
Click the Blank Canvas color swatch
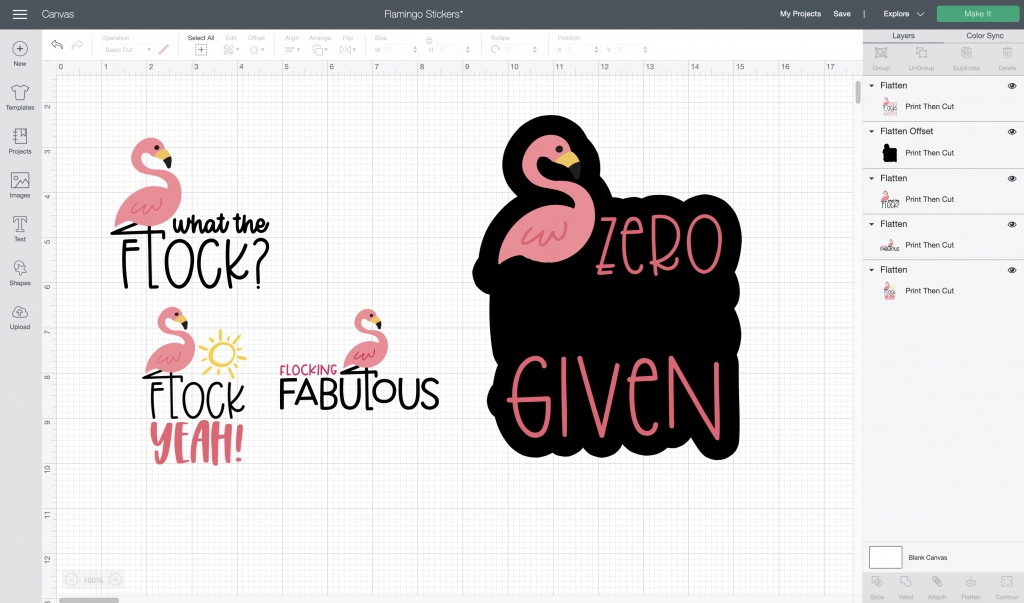click(886, 557)
